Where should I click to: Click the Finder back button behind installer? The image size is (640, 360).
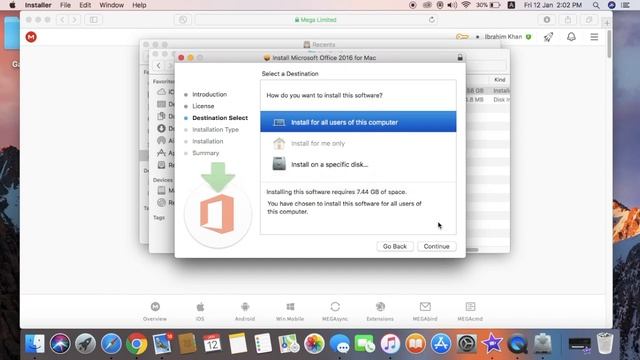(x=158, y=65)
